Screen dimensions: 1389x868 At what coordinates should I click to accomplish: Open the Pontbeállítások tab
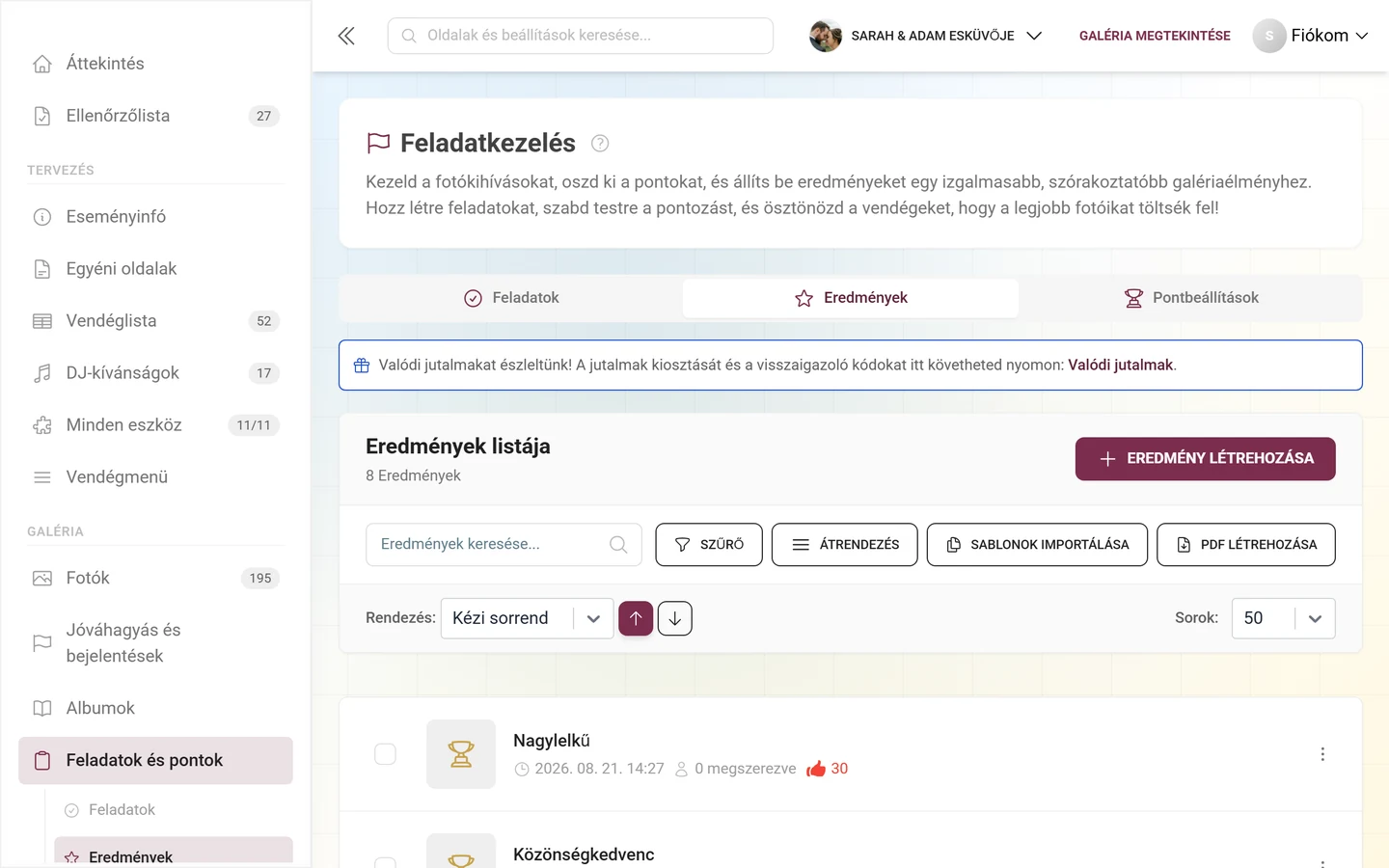coord(1191,298)
